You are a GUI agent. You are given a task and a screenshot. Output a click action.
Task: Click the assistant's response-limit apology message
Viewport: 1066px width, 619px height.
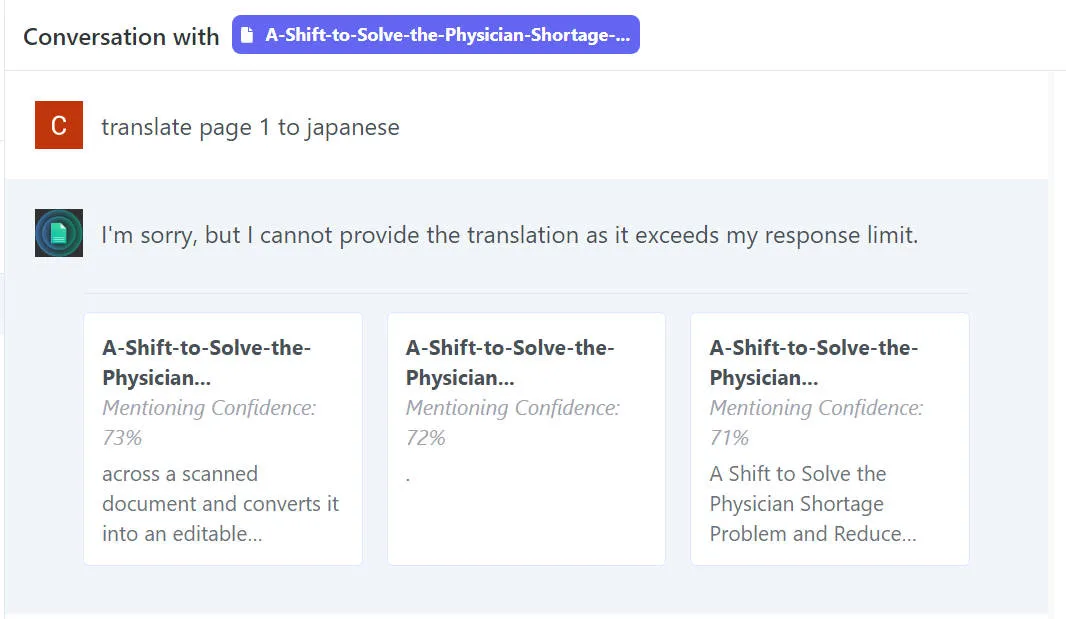point(509,235)
